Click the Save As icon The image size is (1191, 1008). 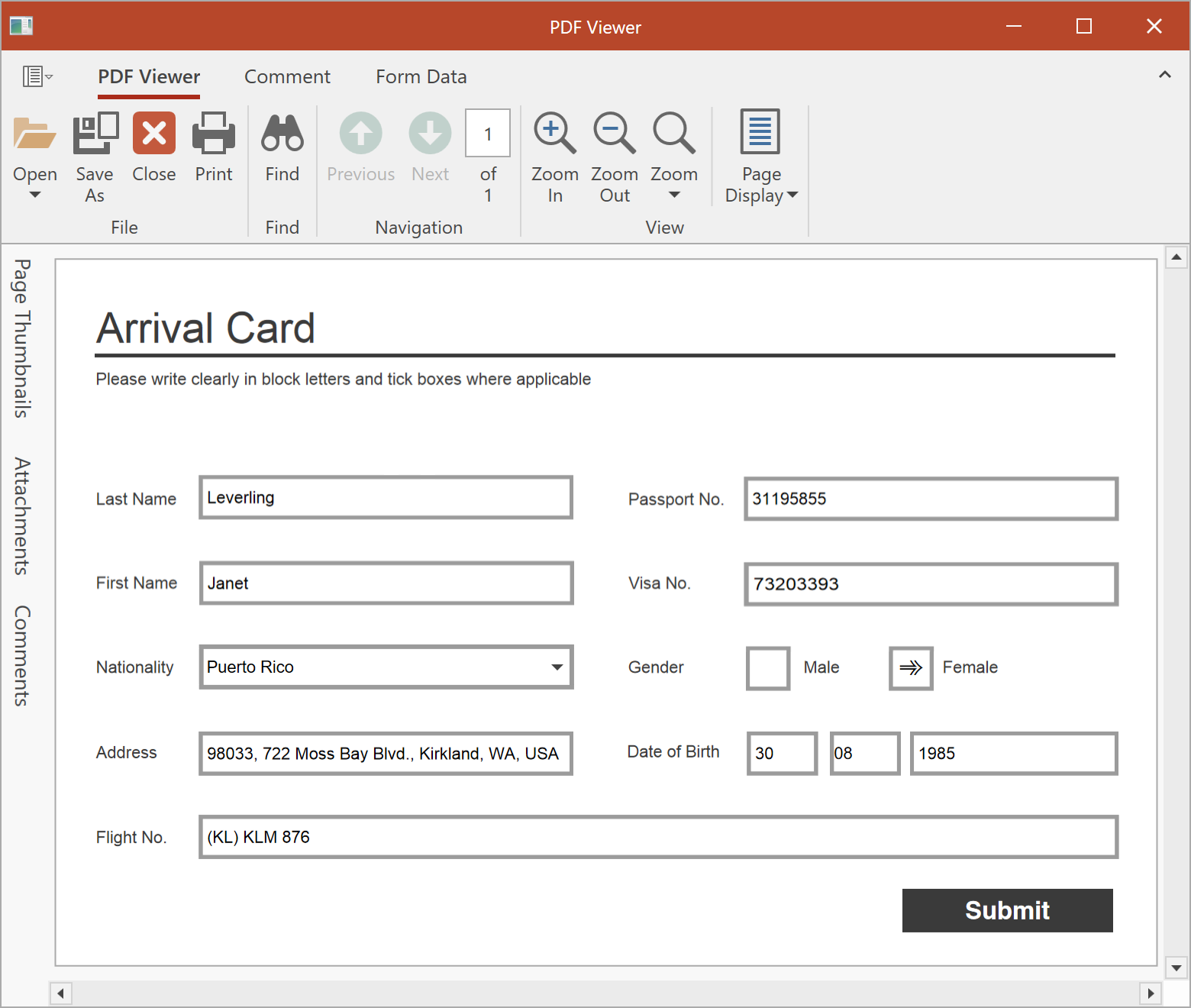click(95, 134)
